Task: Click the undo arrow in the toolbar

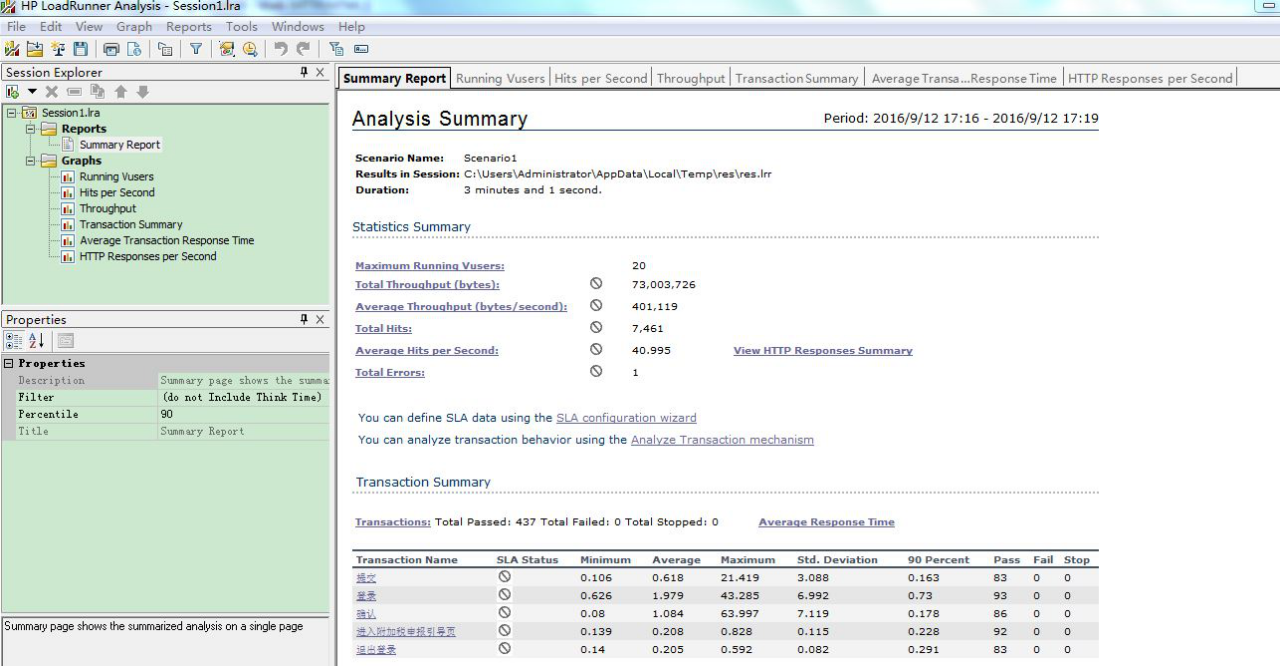Action: 280,49
